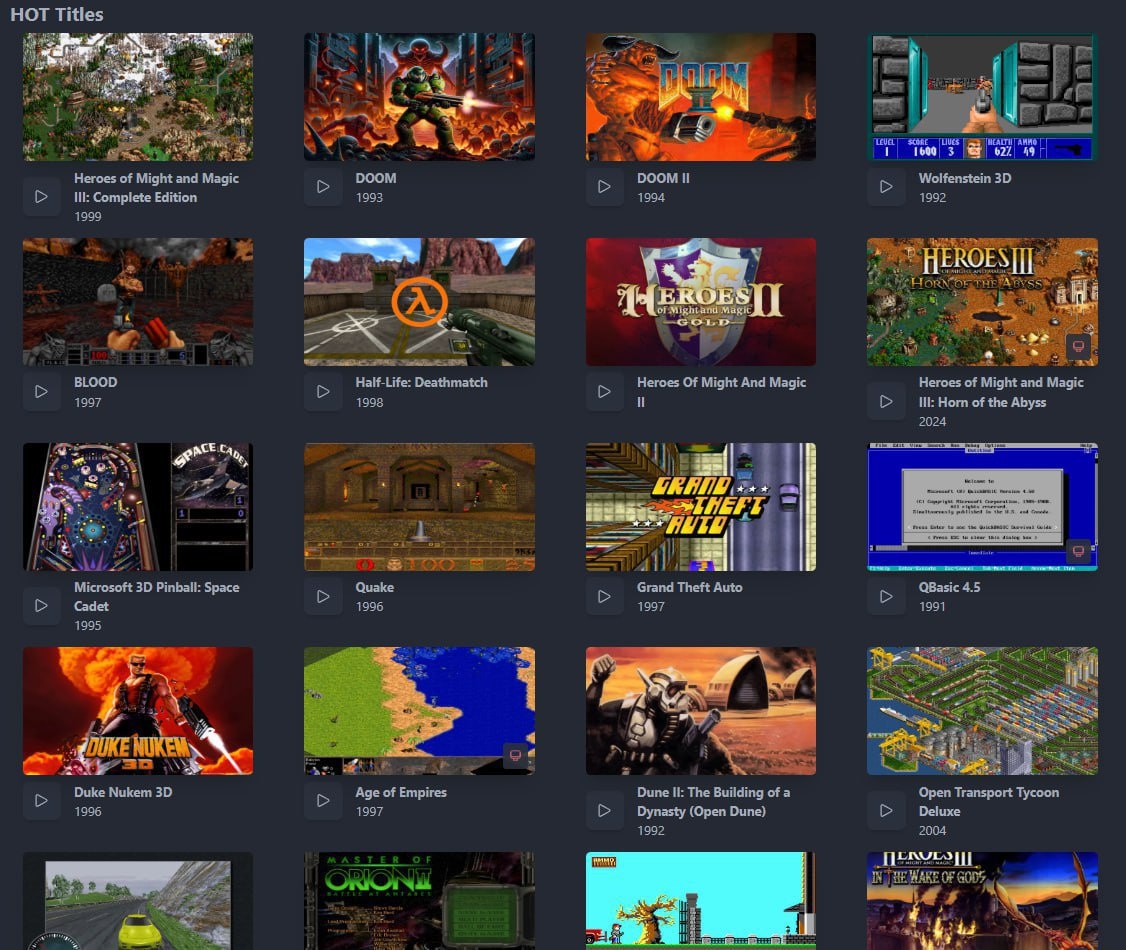The width and height of the screenshot is (1126, 950).
Task: Start Half-Life: Deathmatch with play icon
Action: pyautogui.click(x=323, y=392)
